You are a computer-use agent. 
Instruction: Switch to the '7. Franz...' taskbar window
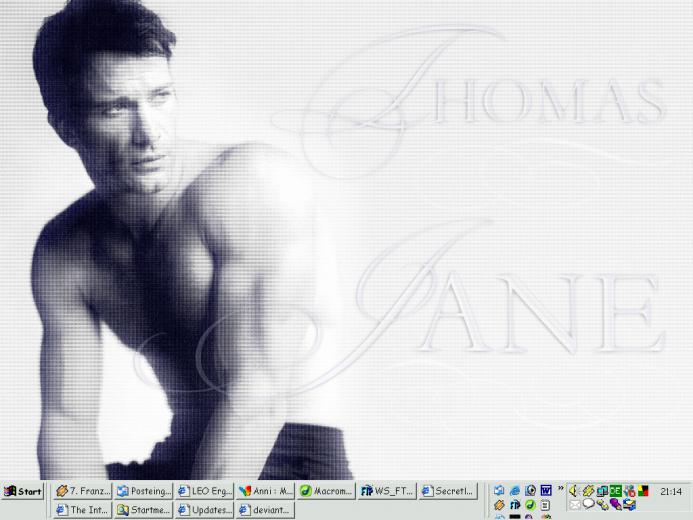point(83,491)
